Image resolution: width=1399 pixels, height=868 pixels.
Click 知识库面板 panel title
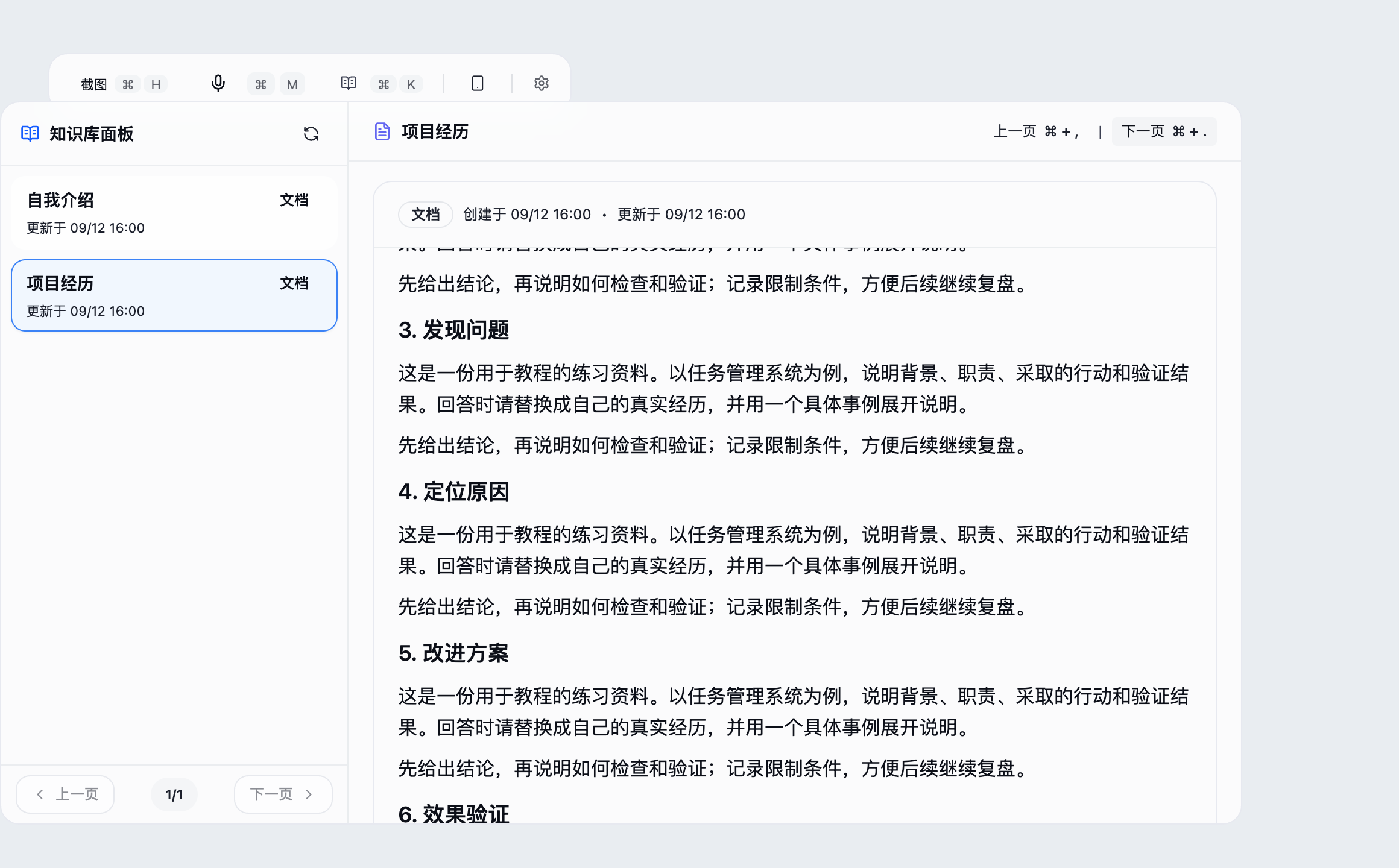pos(92,134)
